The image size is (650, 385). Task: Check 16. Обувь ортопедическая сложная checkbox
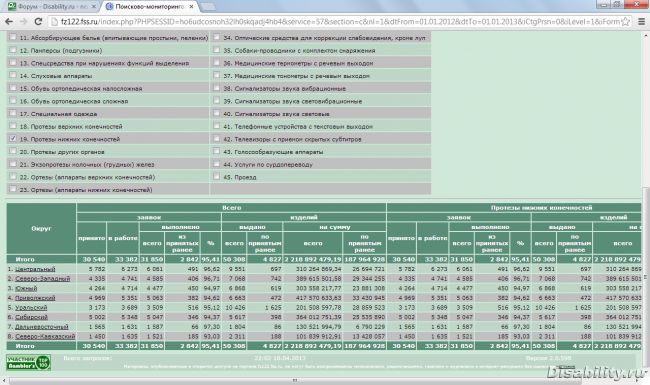[x=13, y=100]
